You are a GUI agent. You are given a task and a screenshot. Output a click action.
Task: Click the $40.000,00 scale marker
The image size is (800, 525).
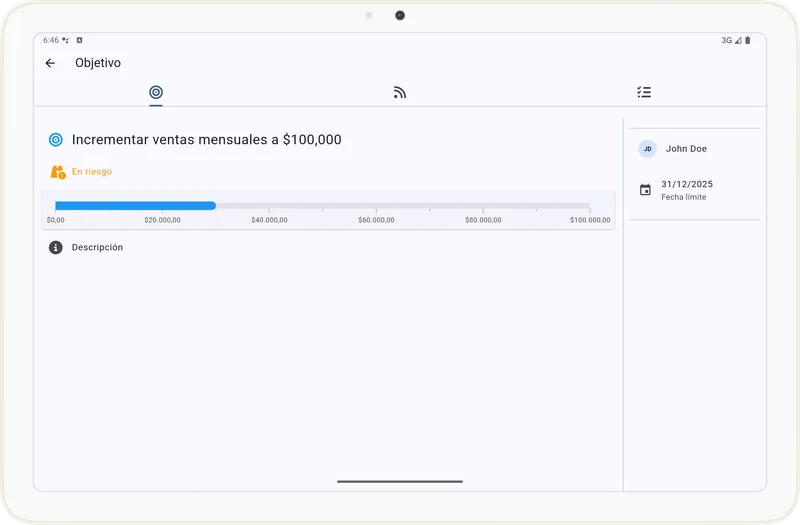270,220
